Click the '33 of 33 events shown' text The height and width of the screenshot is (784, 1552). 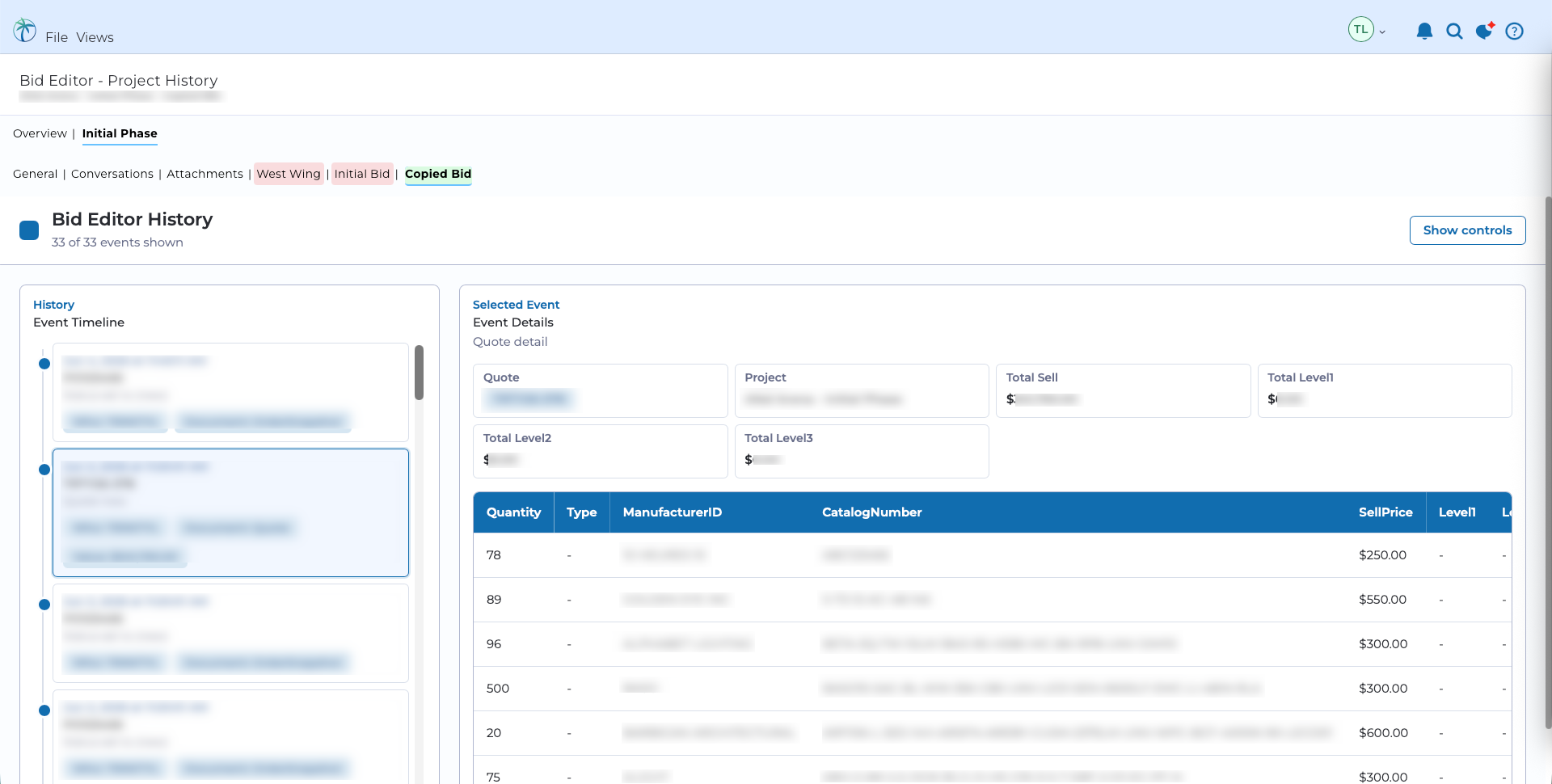[x=117, y=242]
